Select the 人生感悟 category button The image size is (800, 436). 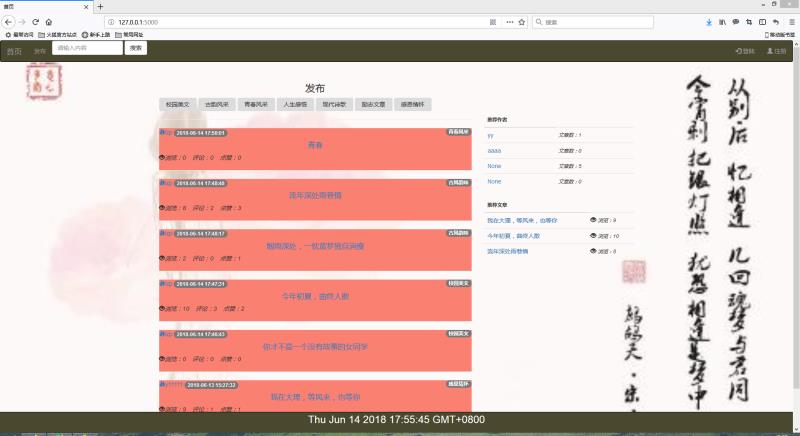click(295, 105)
